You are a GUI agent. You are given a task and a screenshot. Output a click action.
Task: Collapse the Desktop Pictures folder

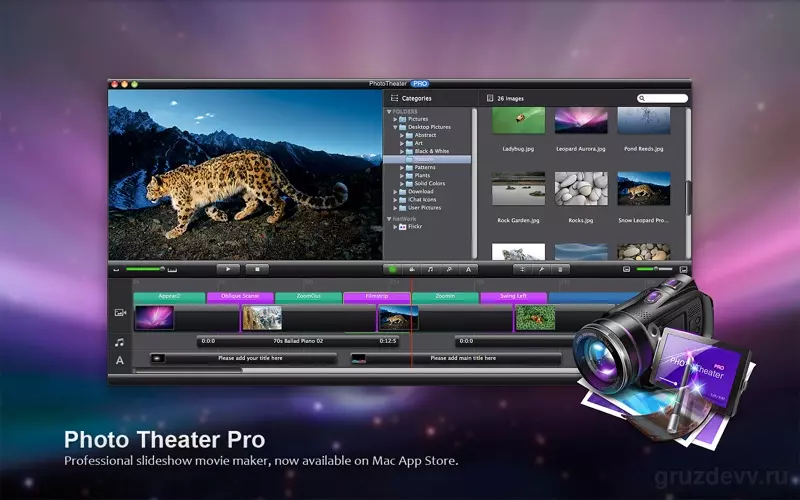point(395,127)
